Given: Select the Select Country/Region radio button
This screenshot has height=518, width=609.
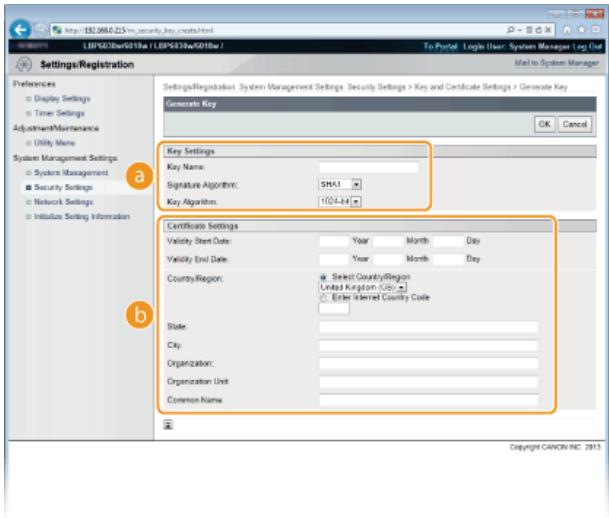Looking at the screenshot, I should point(323,277).
